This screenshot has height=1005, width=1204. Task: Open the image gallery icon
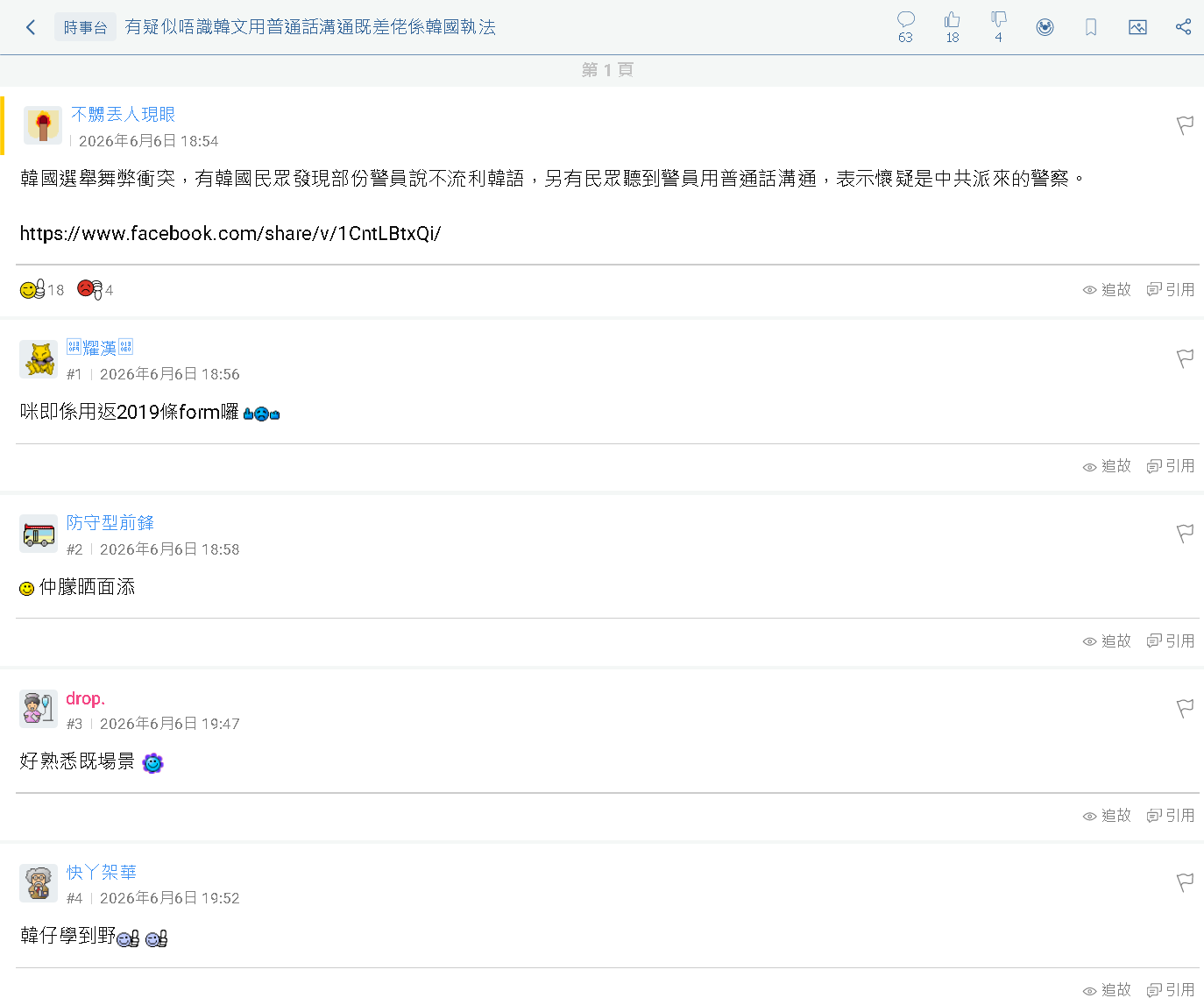(1137, 27)
